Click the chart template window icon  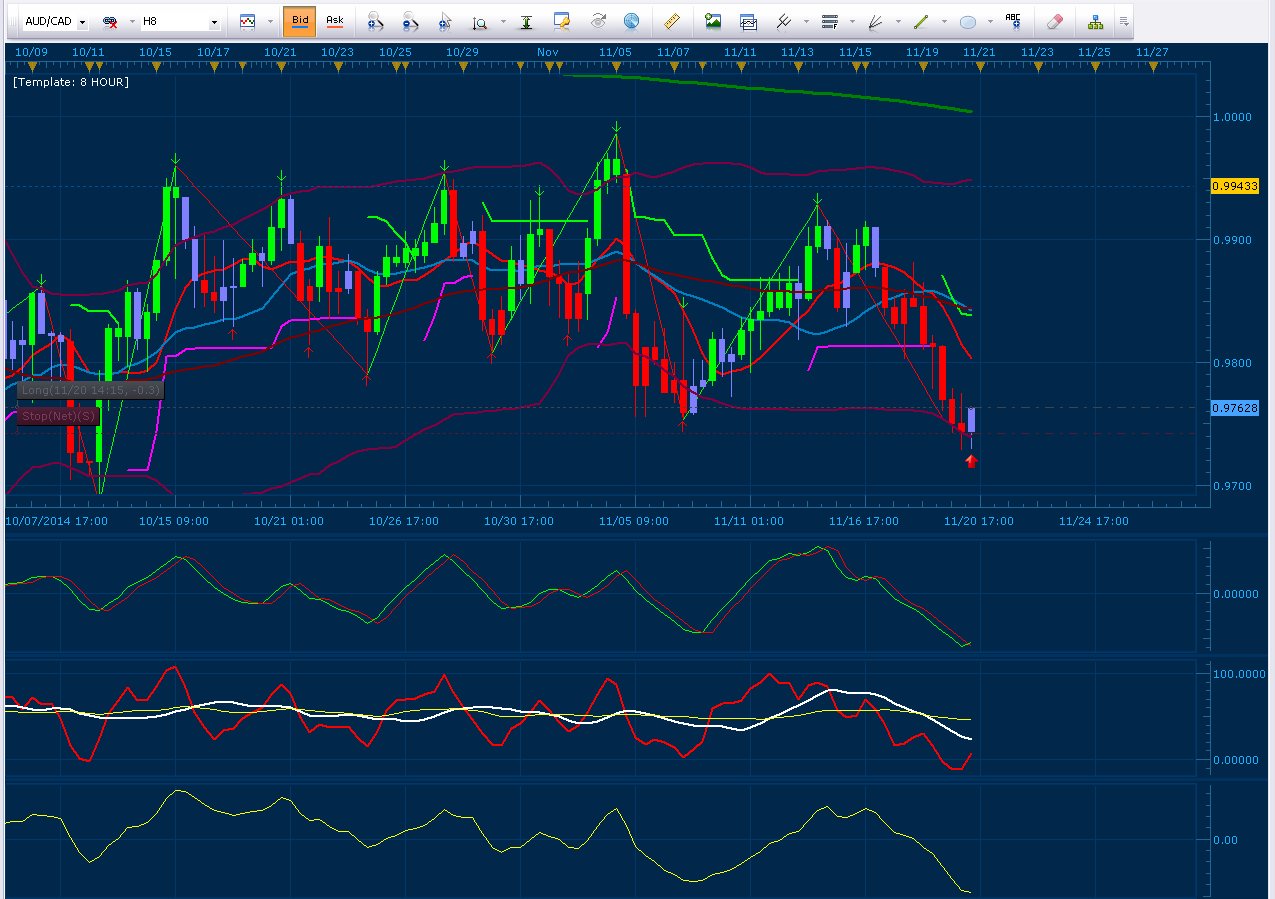(748, 21)
